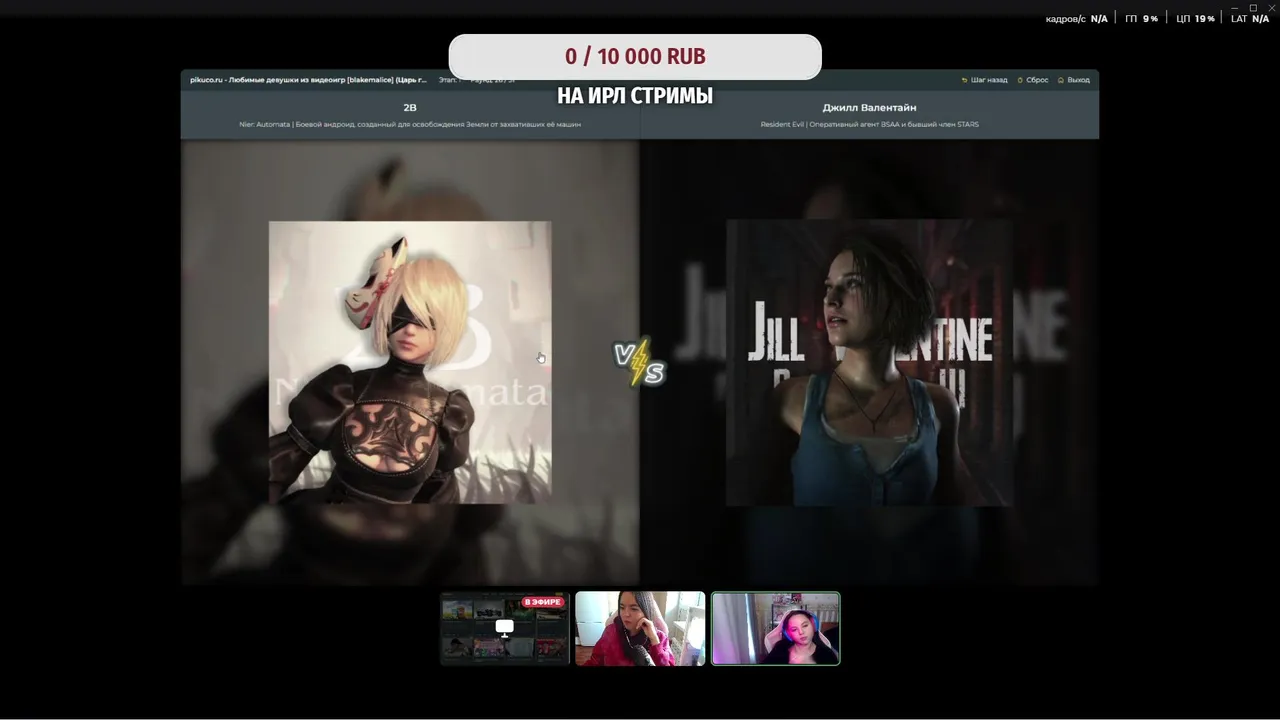Click the 'LAT N/A' latency indicator
This screenshot has width=1280, height=720.
click(x=1250, y=19)
